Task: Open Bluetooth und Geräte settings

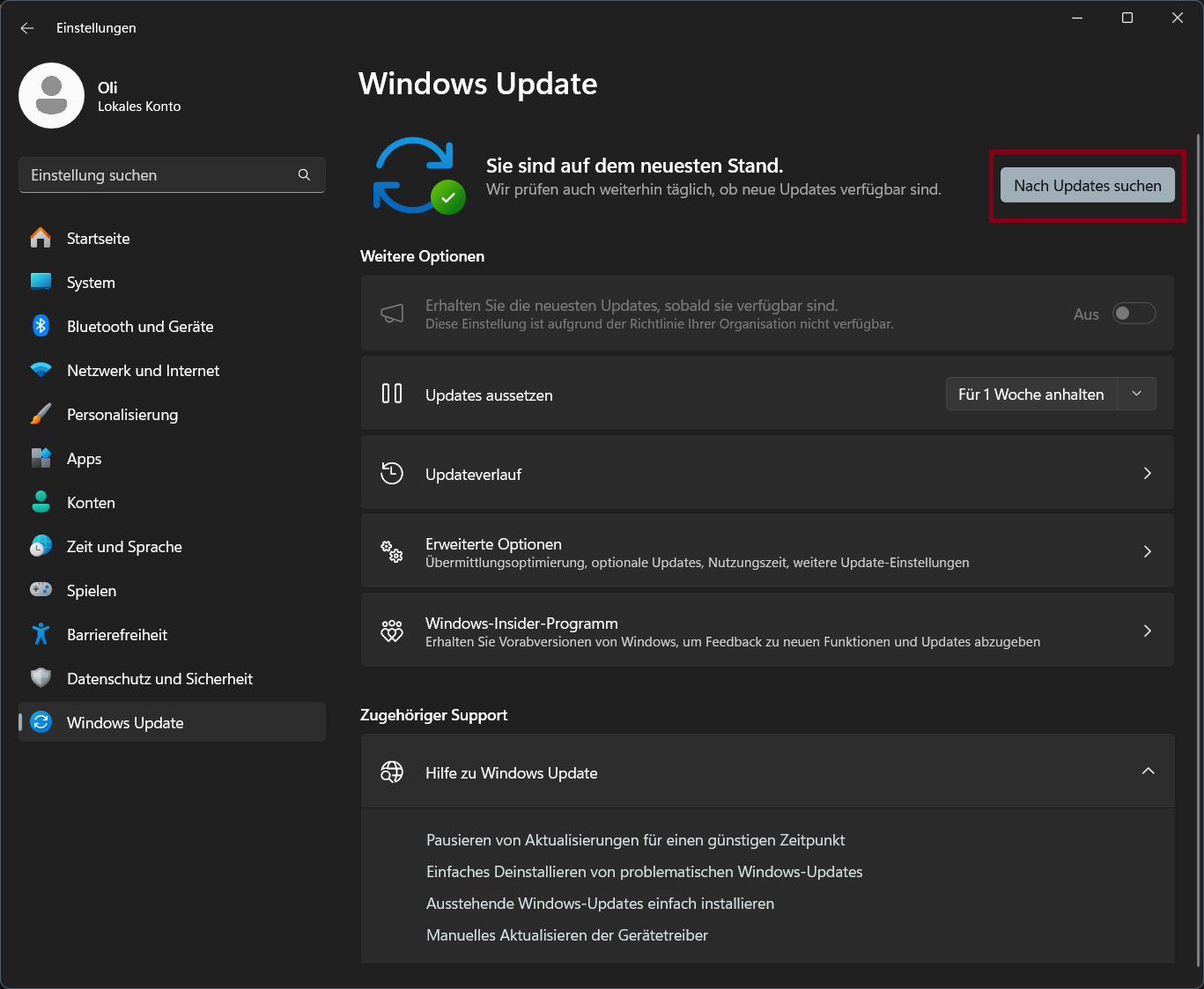Action: point(172,327)
